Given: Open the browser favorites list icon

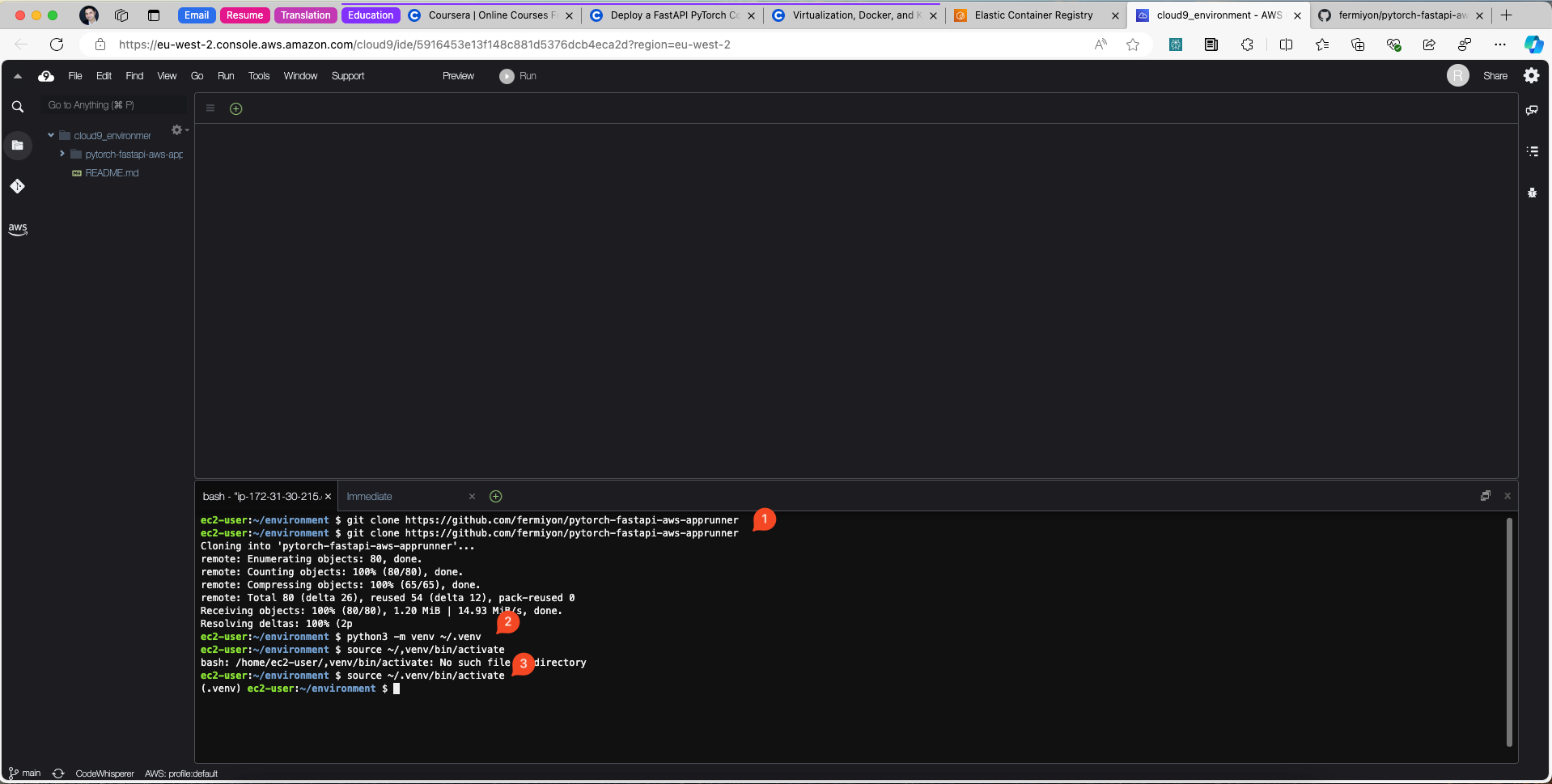Looking at the screenshot, I should click(1322, 44).
